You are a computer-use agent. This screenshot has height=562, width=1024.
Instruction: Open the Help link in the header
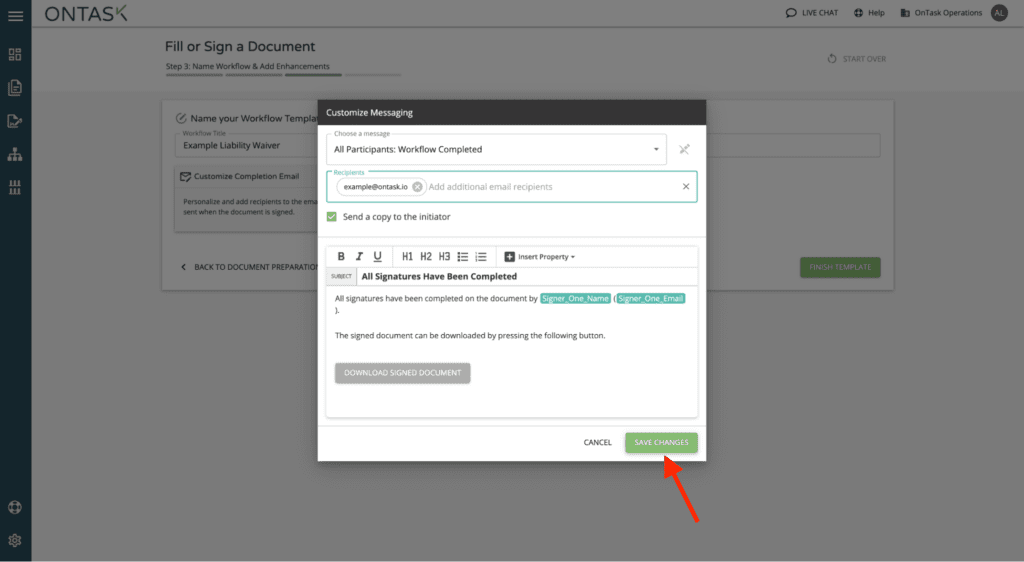pos(869,13)
